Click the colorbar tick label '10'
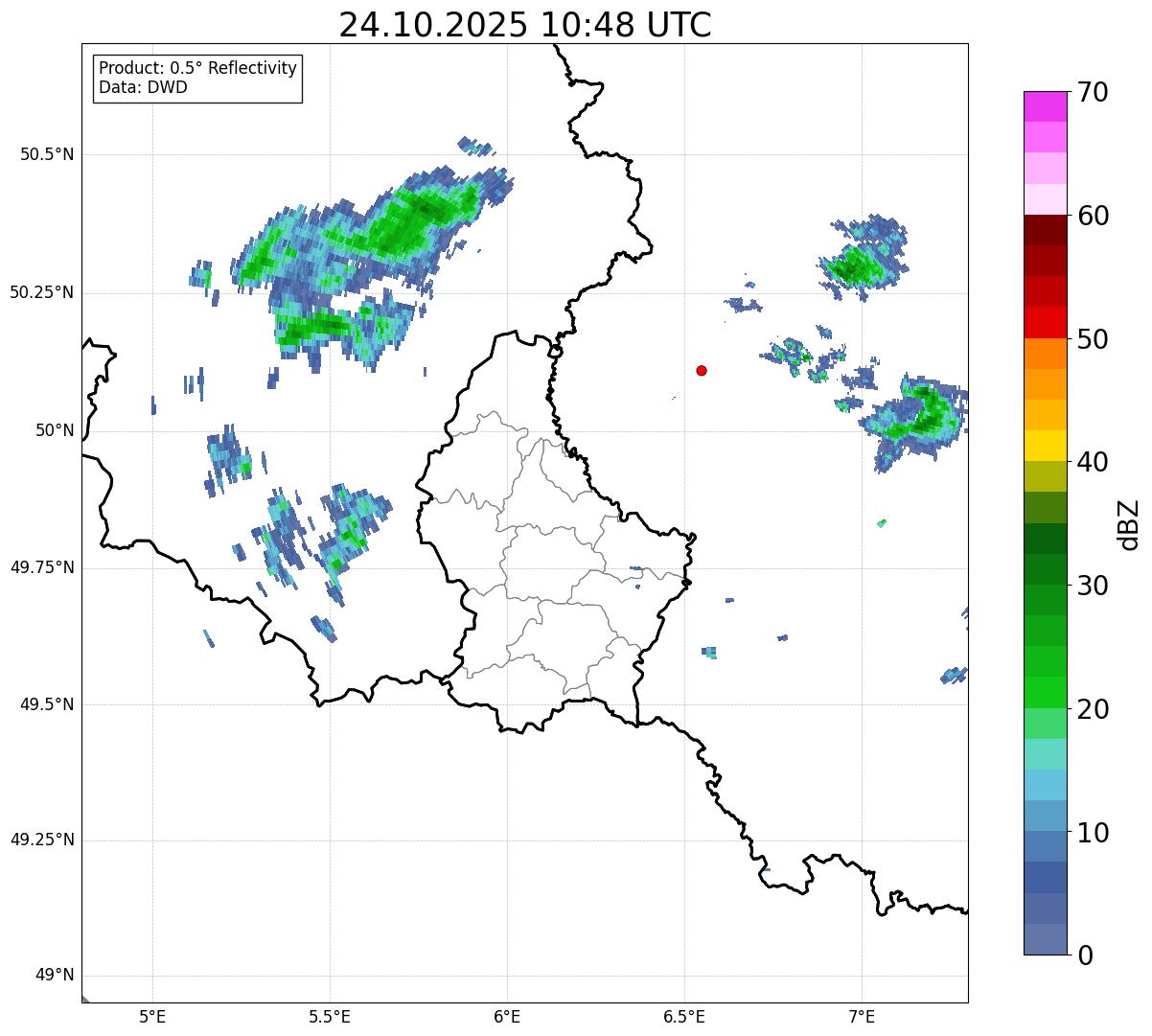The width and height of the screenshot is (1152, 1036). 1093,833
